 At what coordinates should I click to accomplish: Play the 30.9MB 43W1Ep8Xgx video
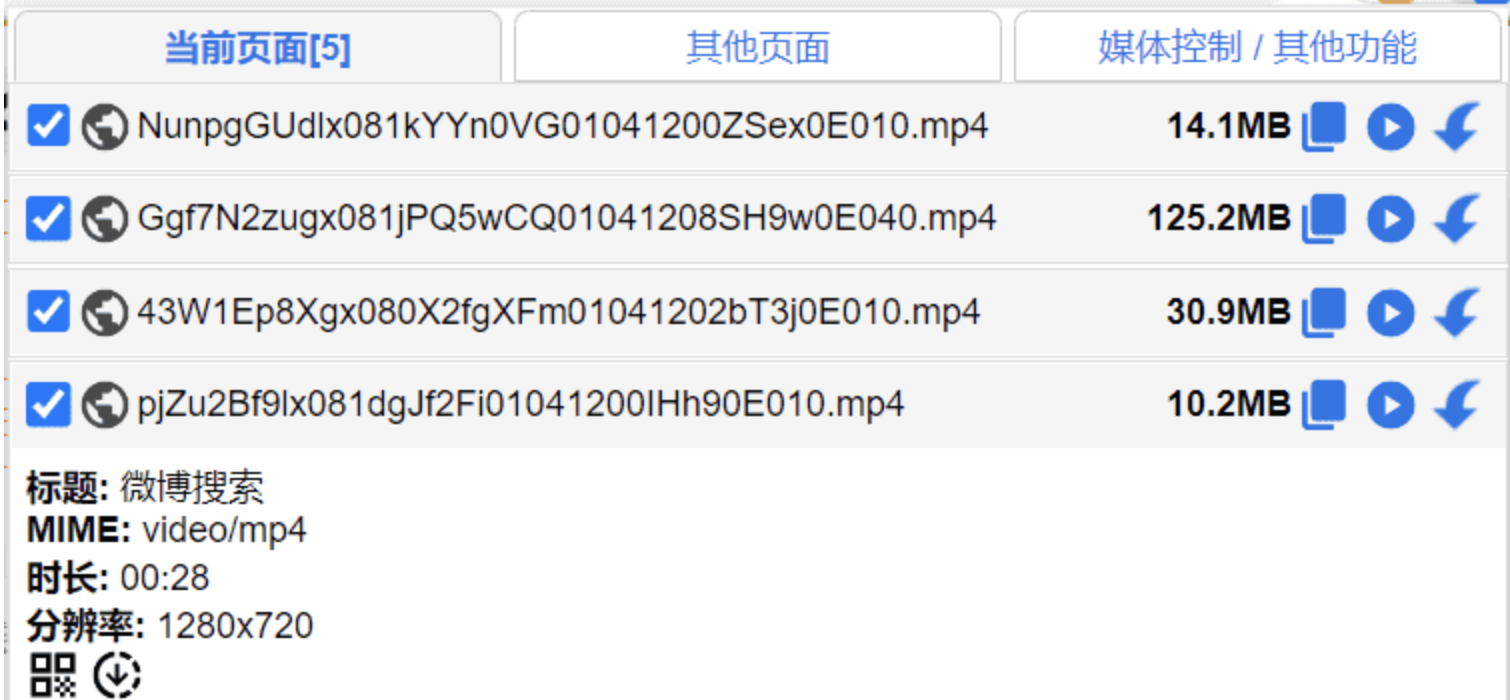coord(1390,313)
